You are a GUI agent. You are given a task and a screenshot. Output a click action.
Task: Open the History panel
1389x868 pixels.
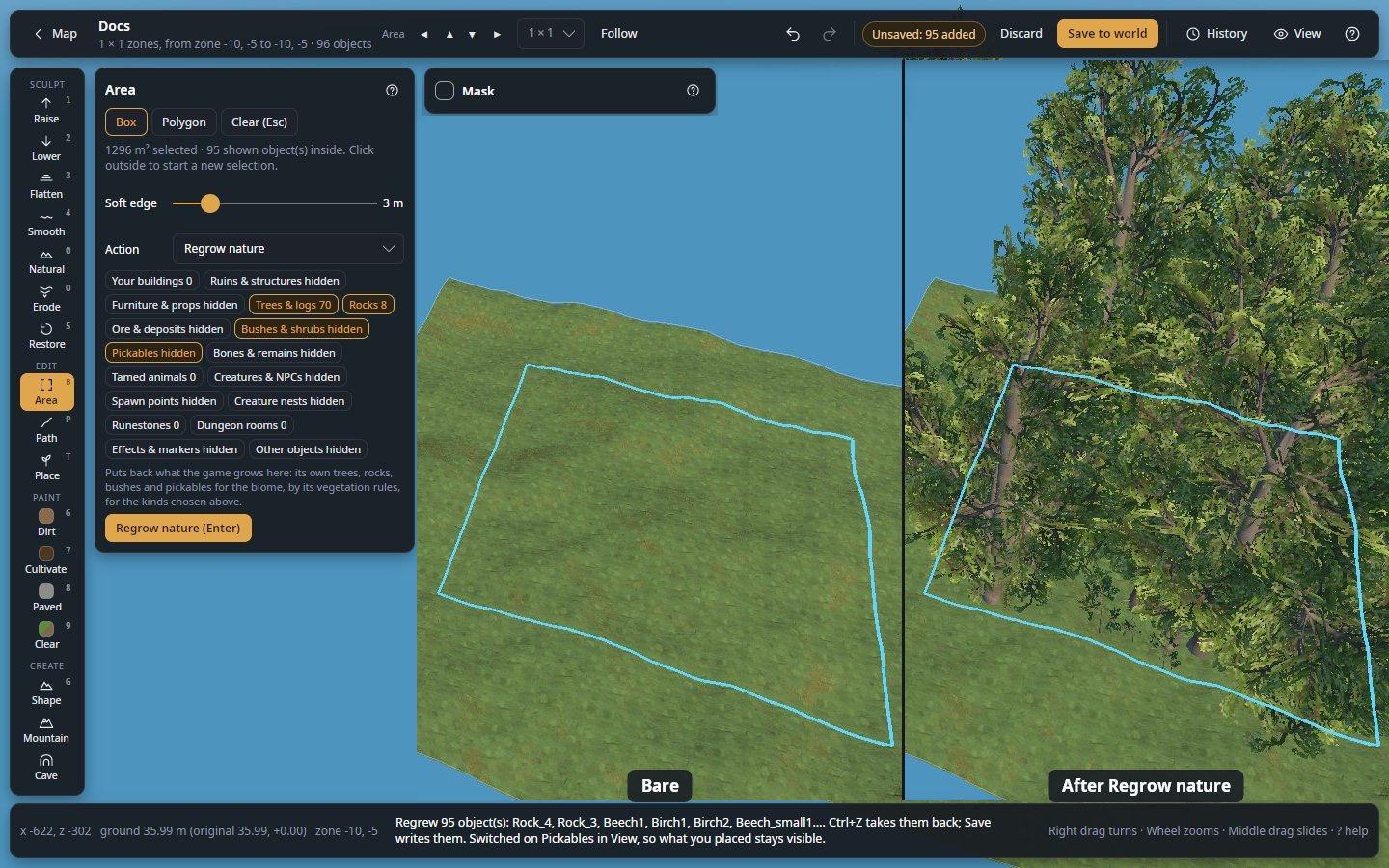pyautogui.click(x=1217, y=34)
